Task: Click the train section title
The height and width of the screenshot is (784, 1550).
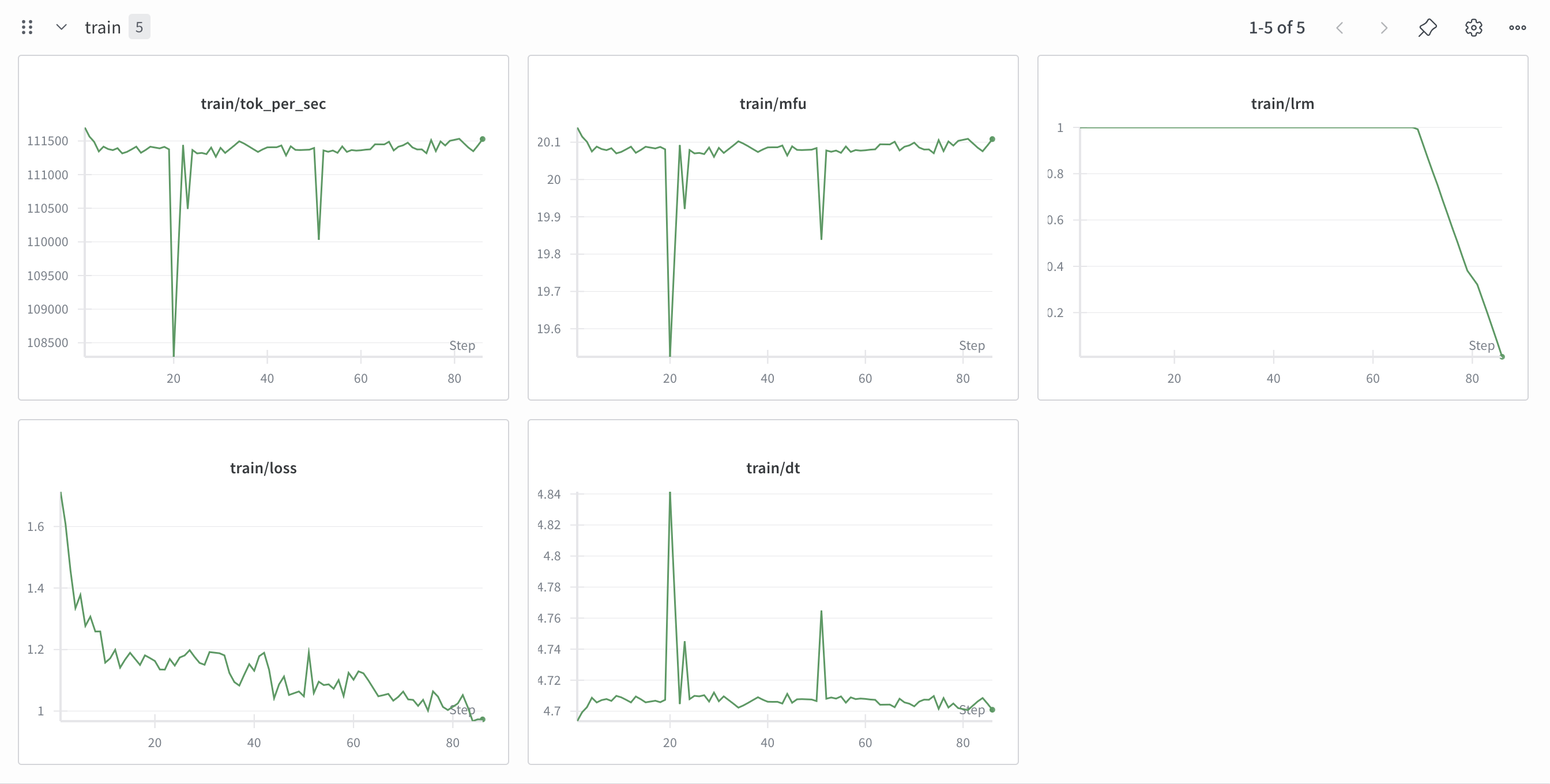Action: pyautogui.click(x=102, y=28)
